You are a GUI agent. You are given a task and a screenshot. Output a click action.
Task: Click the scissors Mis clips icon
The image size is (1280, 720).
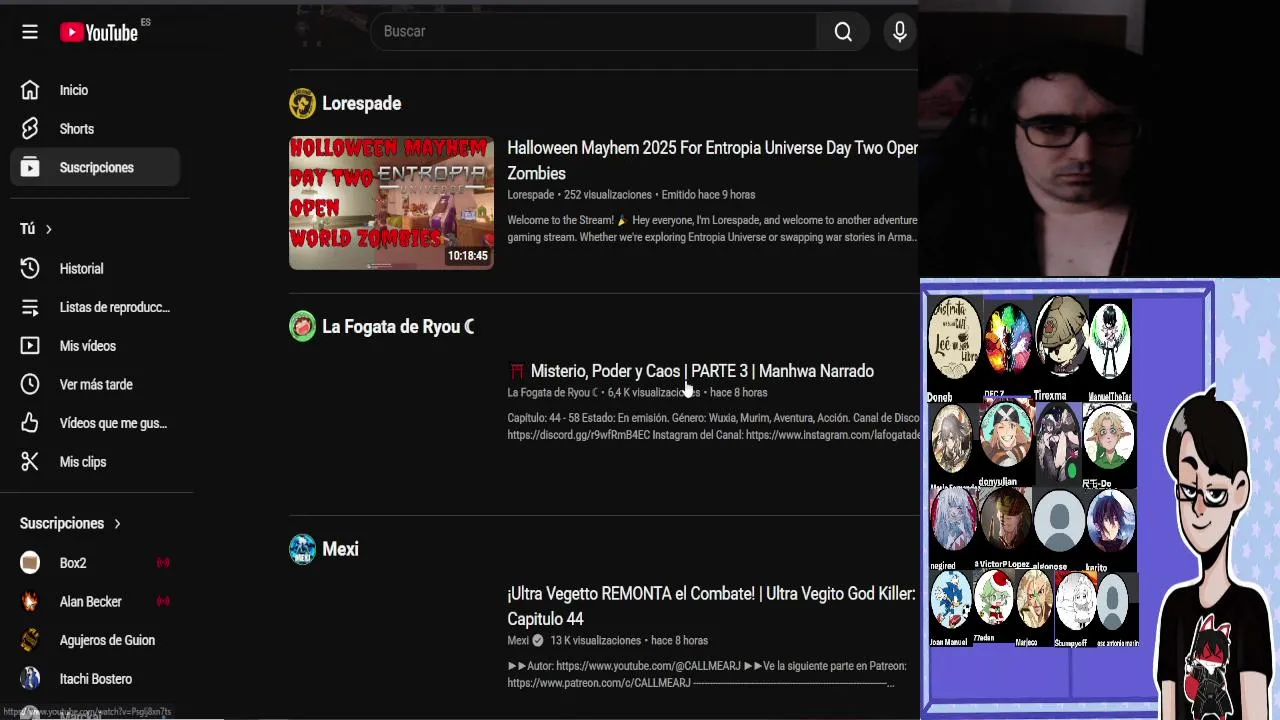[x=30, y=462]
